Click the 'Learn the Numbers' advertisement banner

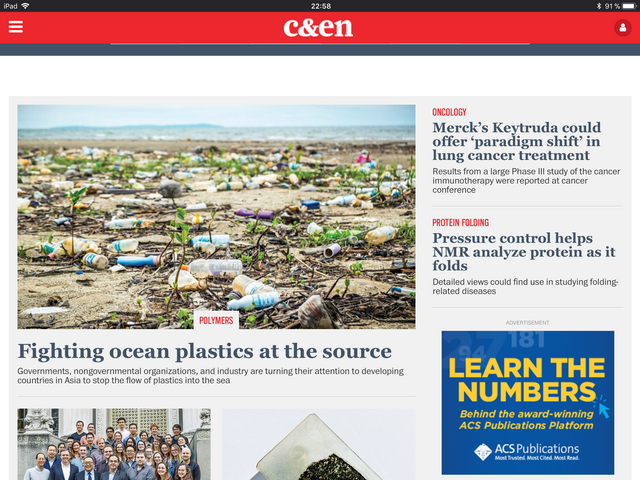tap(527, 402)
